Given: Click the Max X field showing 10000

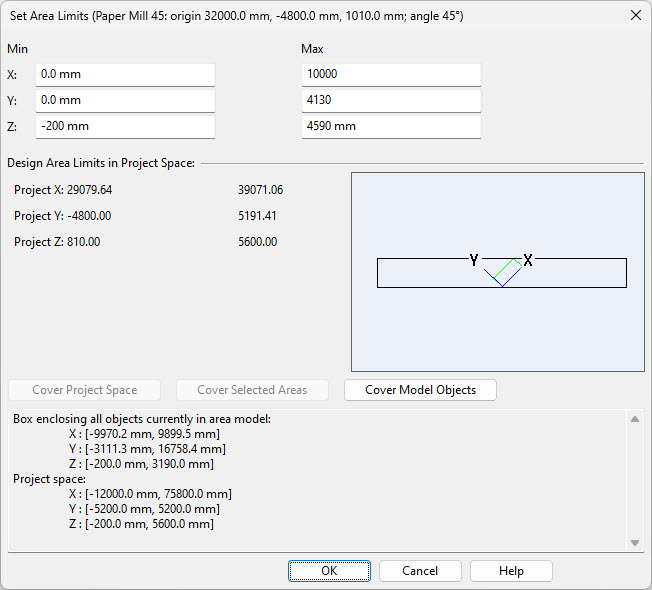Looking at the screenshot, I should coord(390,75).
